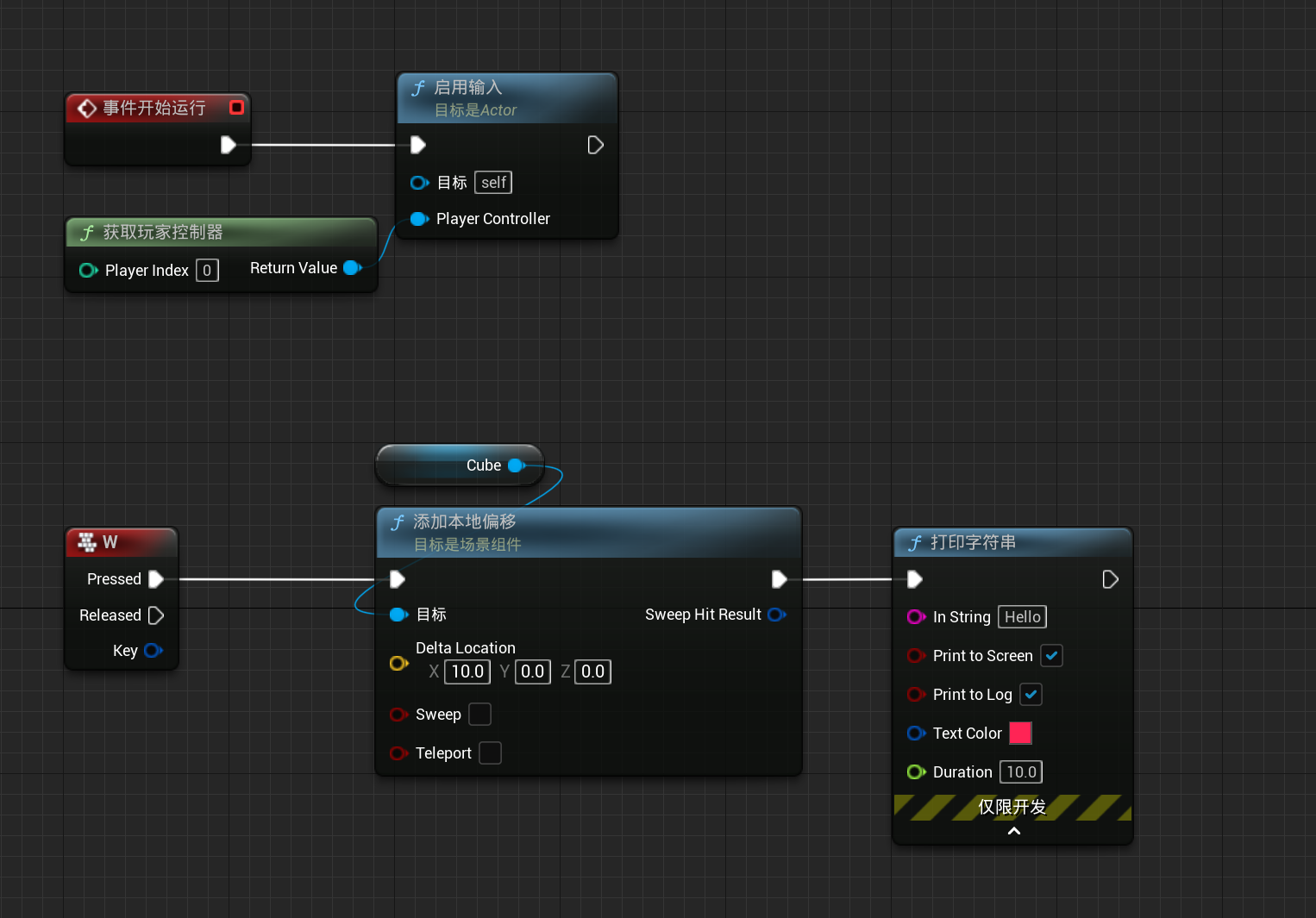Click the Duration value field
The height and width of the screenshot is (918, 1316).
[x=1021, y=772]
